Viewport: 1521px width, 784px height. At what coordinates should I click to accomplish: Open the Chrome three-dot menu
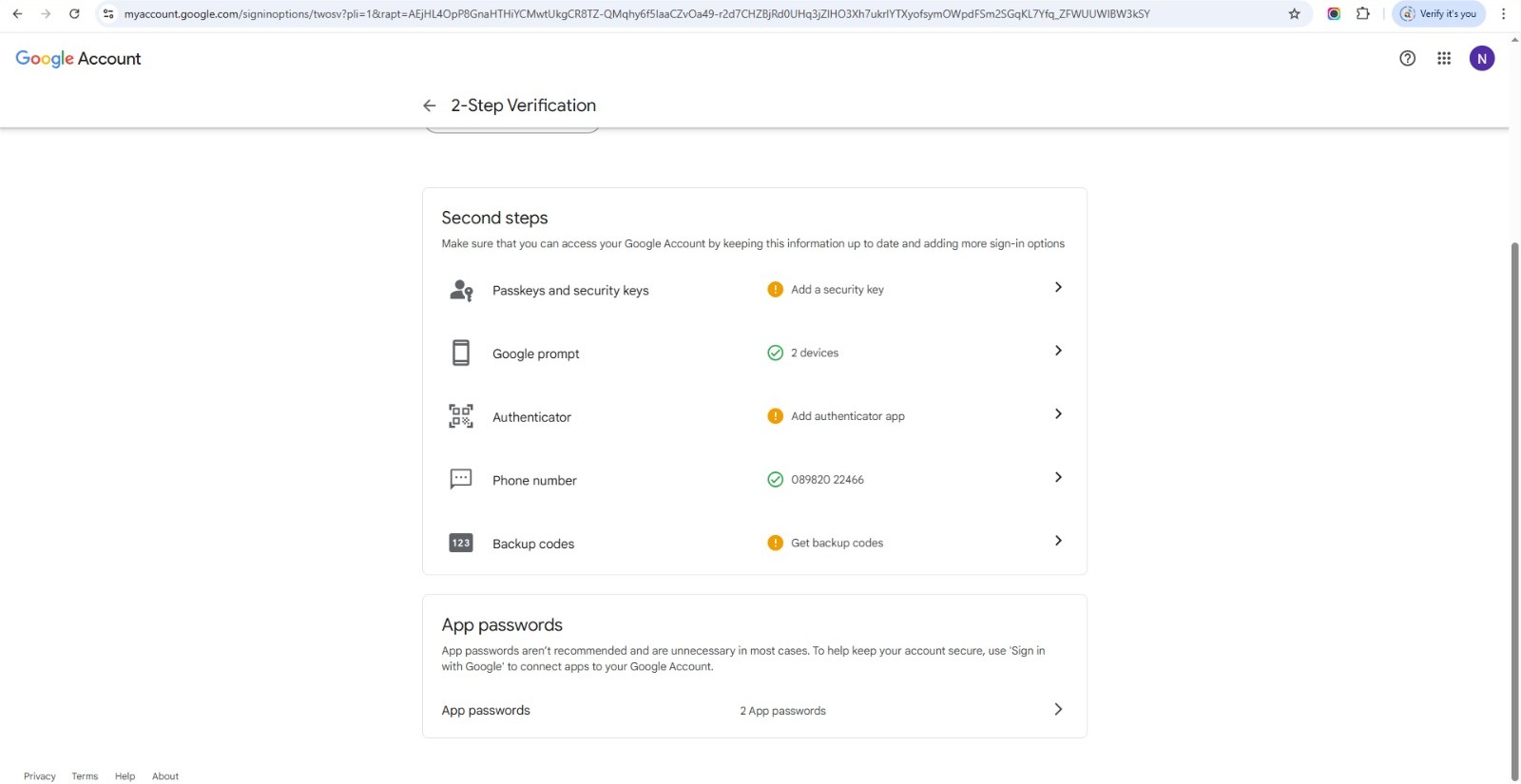[x=1503, y=14]
